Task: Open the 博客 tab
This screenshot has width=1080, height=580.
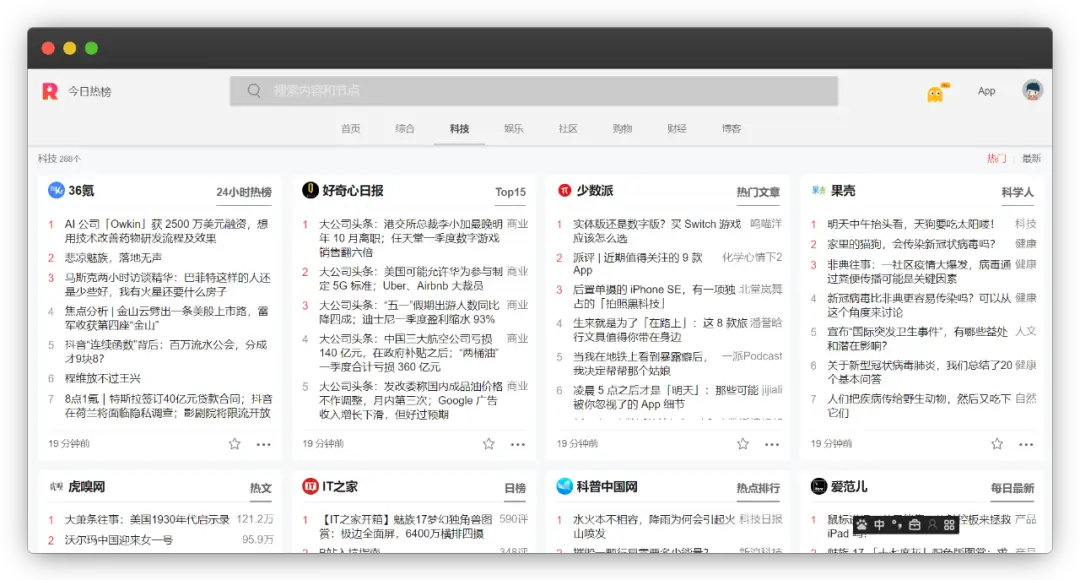Action: click(x=731, y=129)
